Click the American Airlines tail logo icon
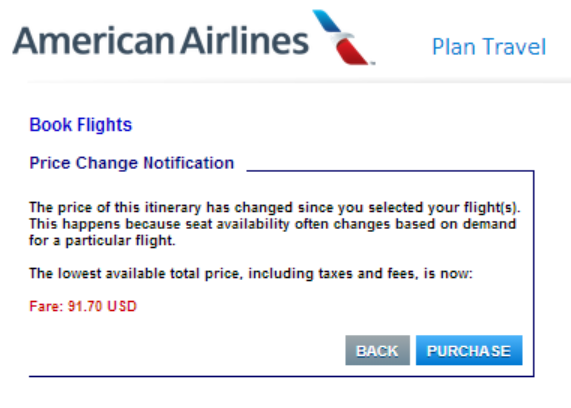Screen dimensions: 571x408 click(x=342, y=37)
